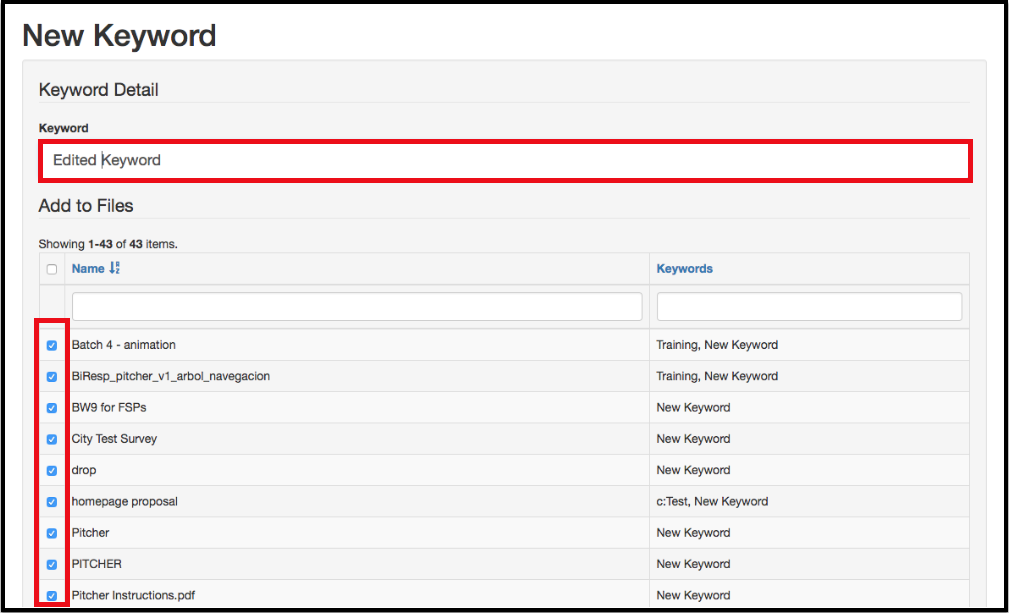
Task: Deselect the BW9 for FSPs checkbox
Action: 52,408
